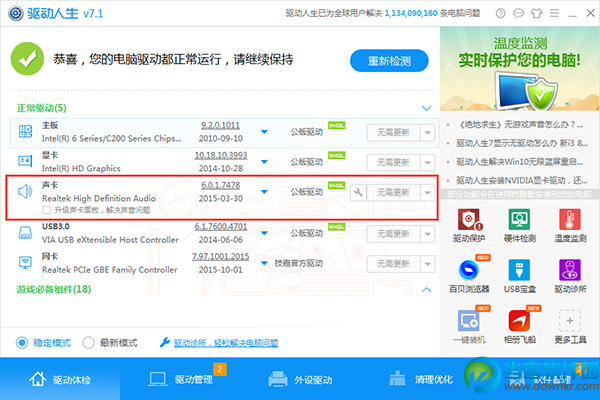Open 无需更新 dropdown arrow in 显卡 row
This screenshot has width=600, height=400.
click(427, 163)
